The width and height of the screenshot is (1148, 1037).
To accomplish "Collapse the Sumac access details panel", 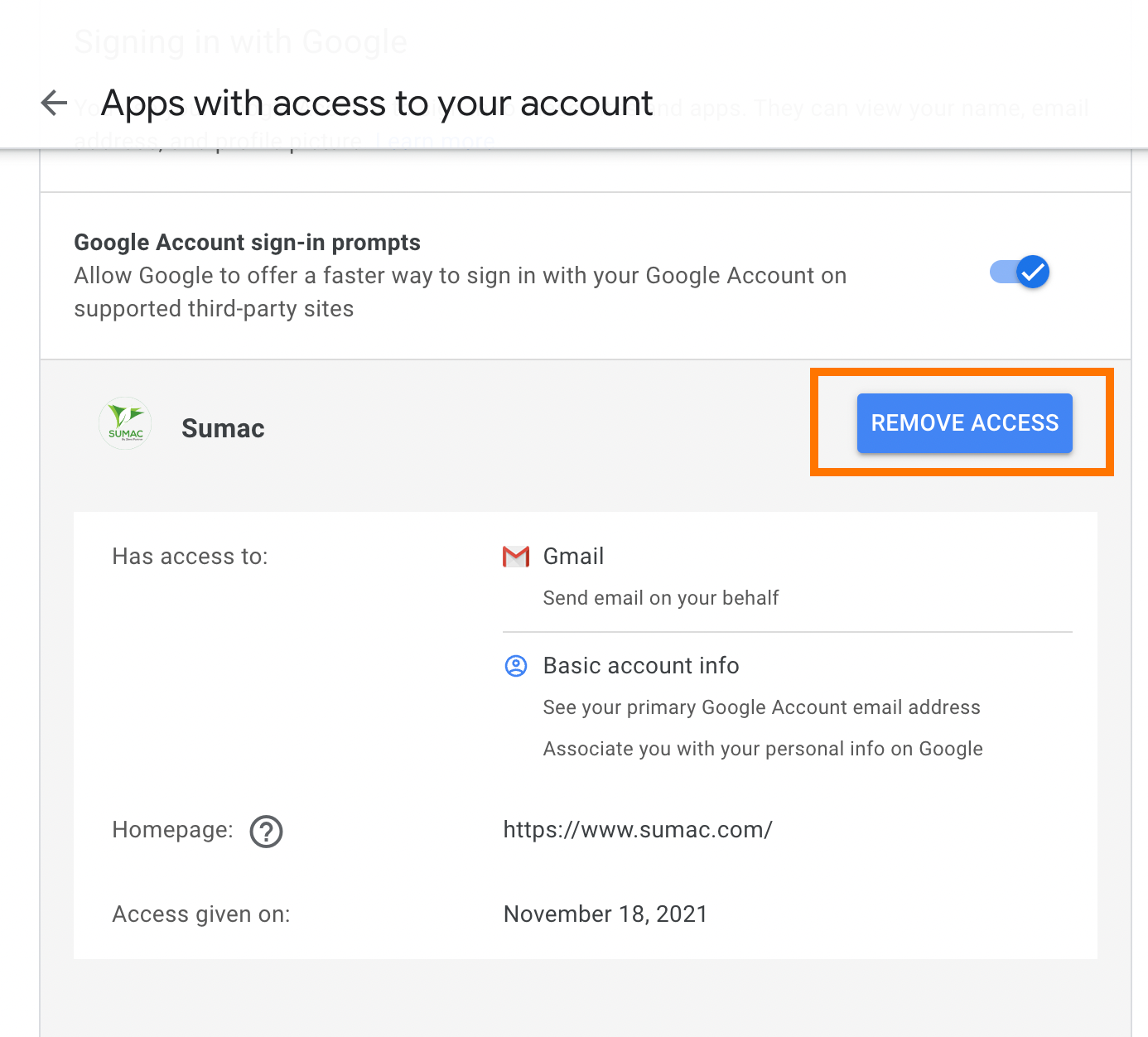I will pos(222,427).
